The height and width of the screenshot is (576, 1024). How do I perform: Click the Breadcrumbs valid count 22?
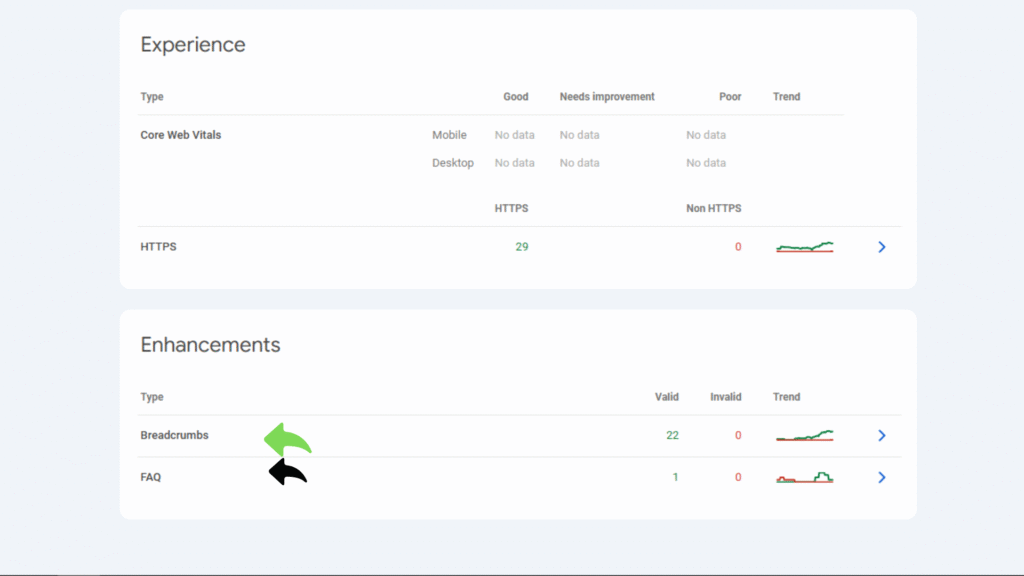pyautogui.click(x=672, y=436)
